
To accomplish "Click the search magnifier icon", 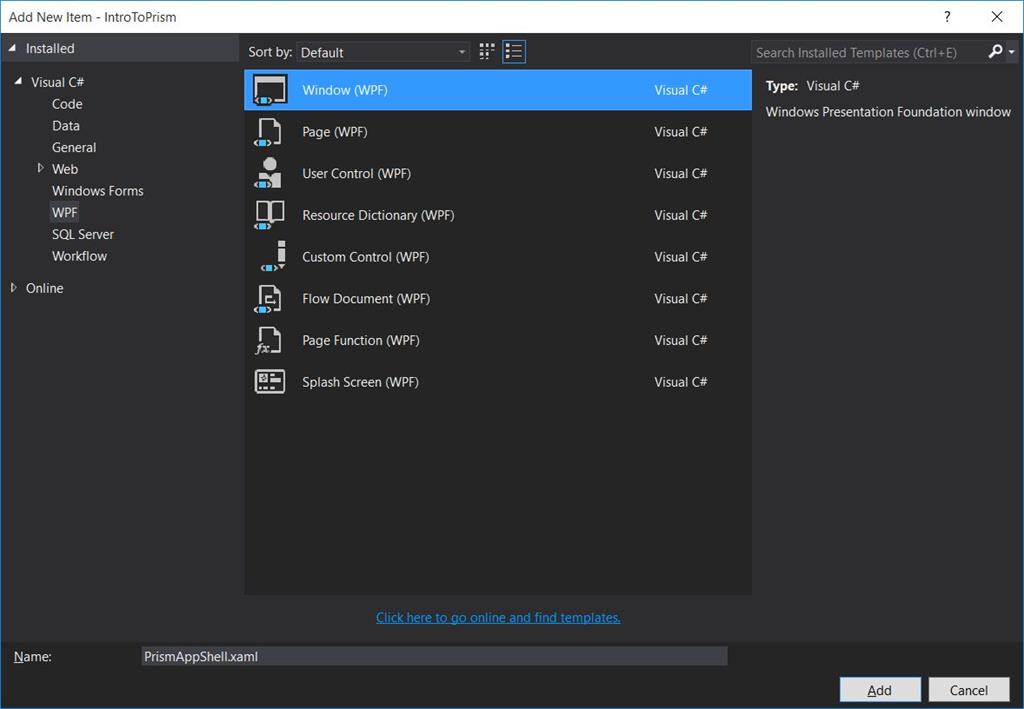I will [995, 52].
